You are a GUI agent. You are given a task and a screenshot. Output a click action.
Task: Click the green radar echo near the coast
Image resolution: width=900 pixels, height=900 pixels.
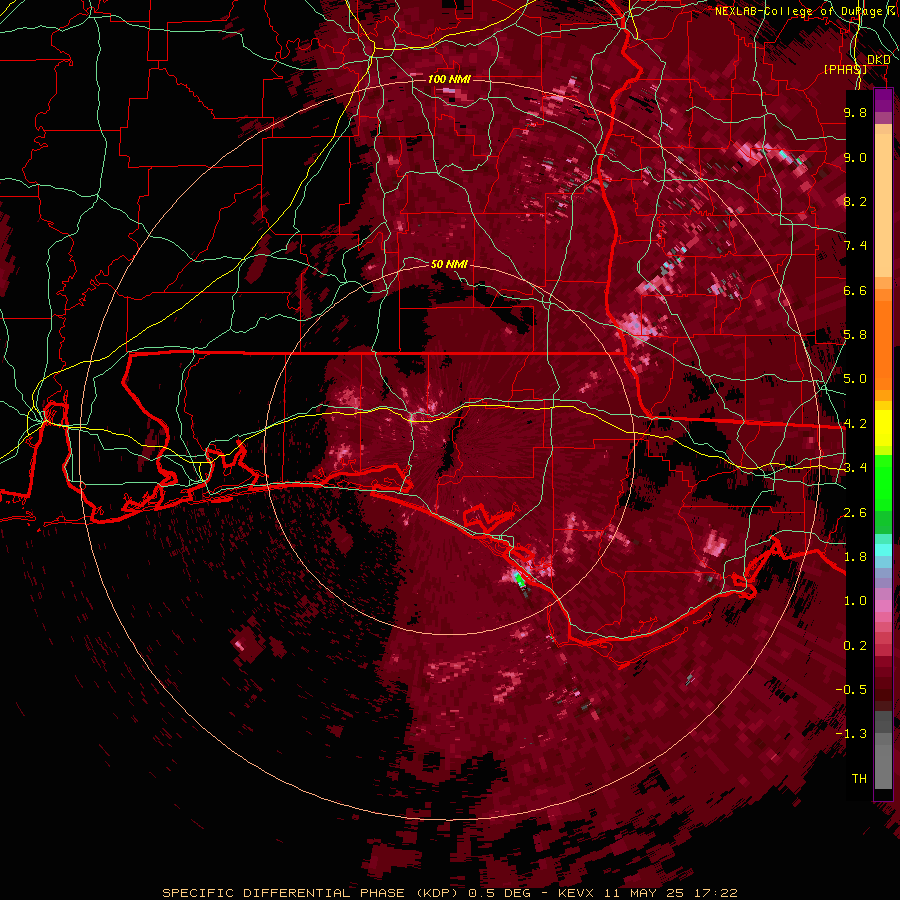pos(519,580)
